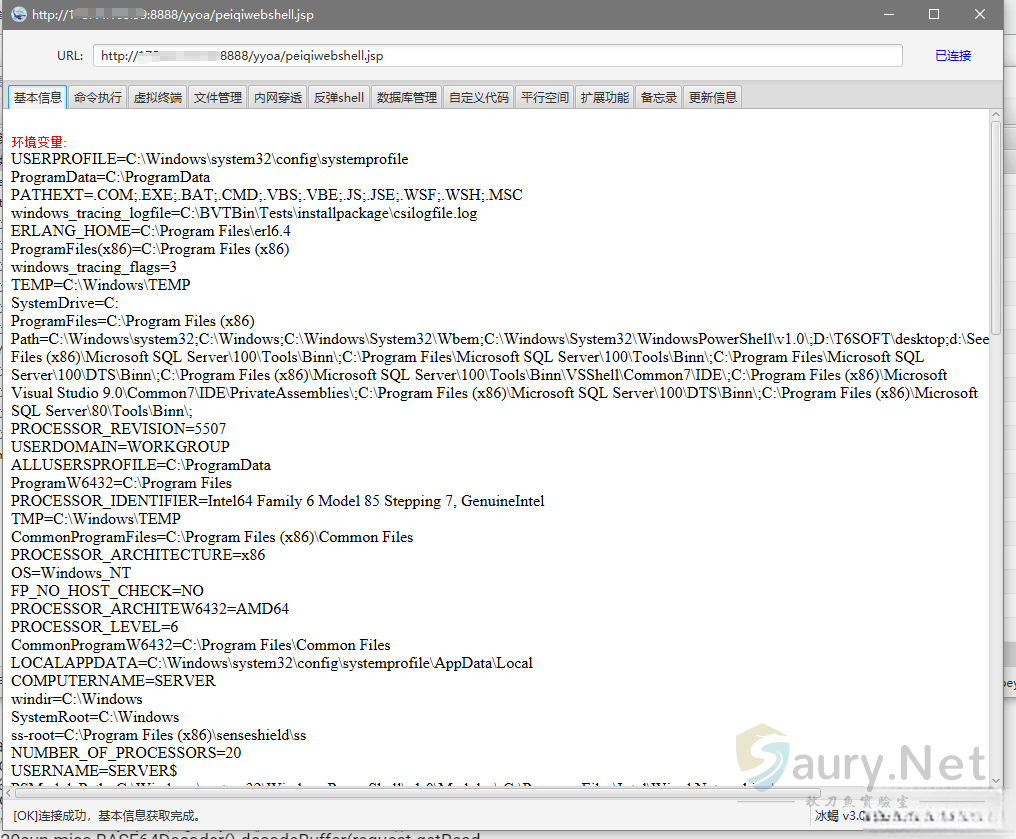The width and height of the screenshot is (1016, 839).
Task: Switch to the 备忘录 tab
Action: [659, 97]
